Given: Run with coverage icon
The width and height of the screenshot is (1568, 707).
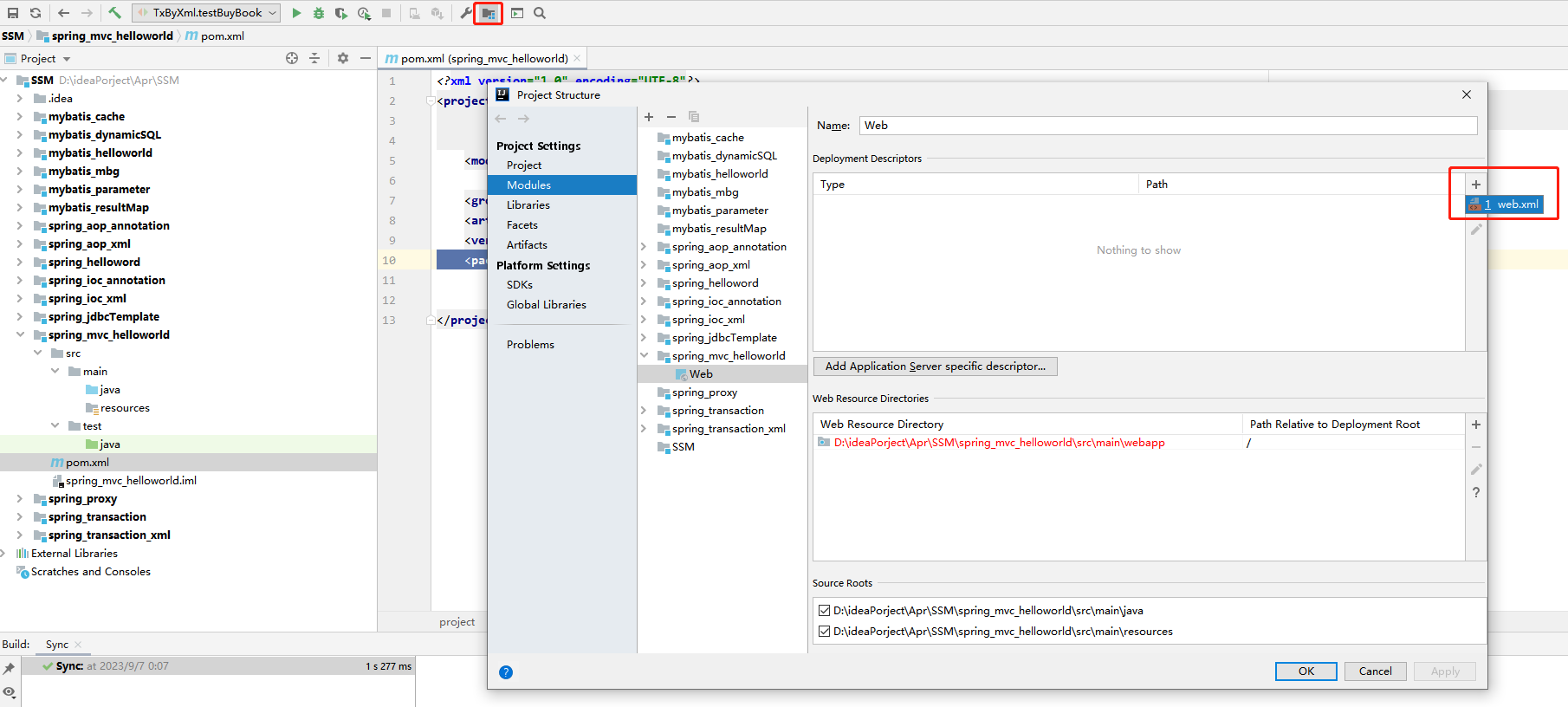Looking at the screenshot, I should [x=341, y=13].
